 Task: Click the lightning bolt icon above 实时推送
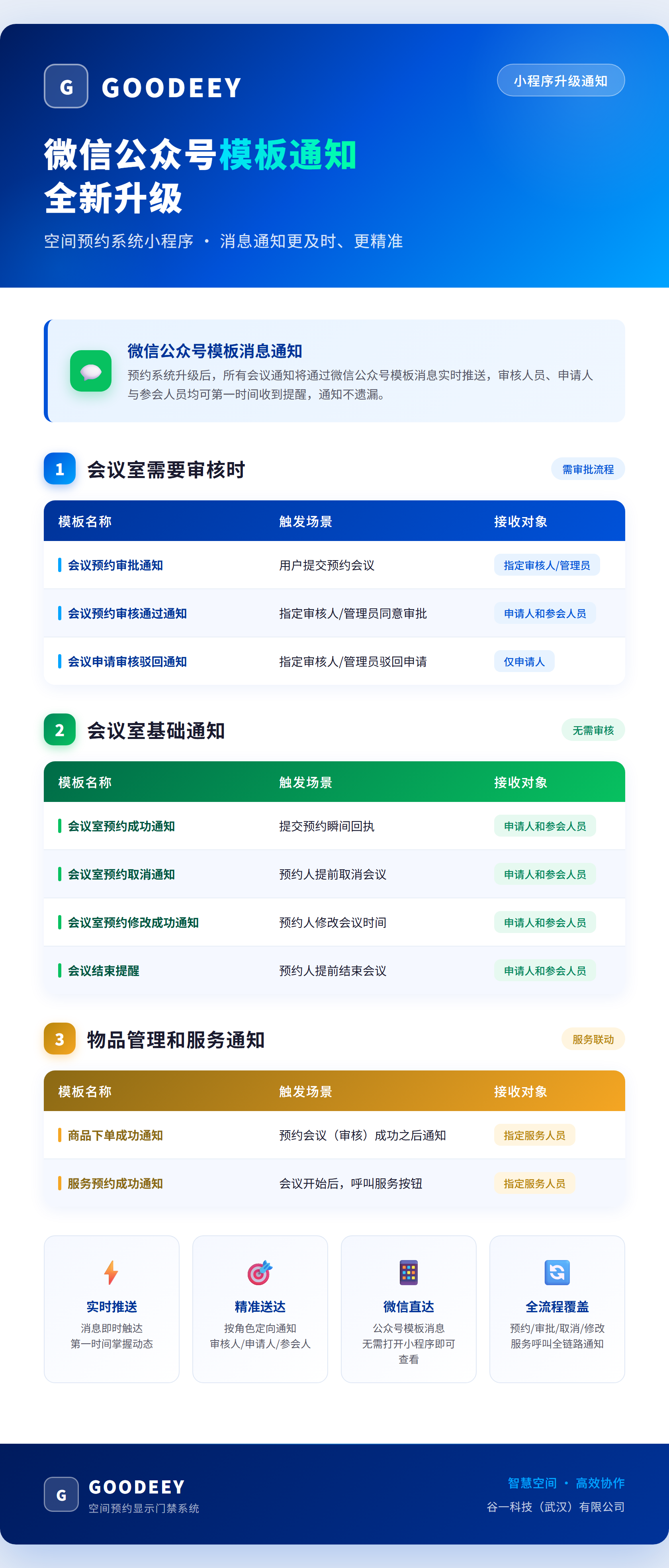(x=111, y=1272)
